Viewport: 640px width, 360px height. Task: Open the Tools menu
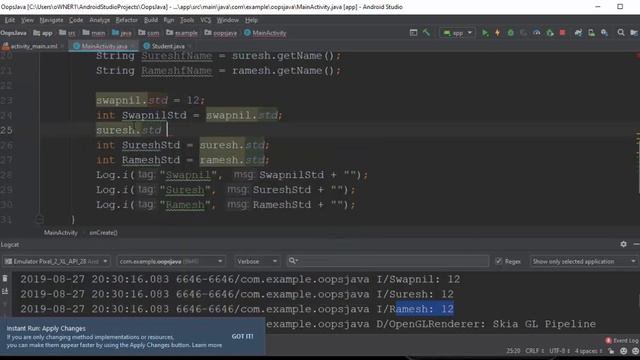tap(187, 20)
